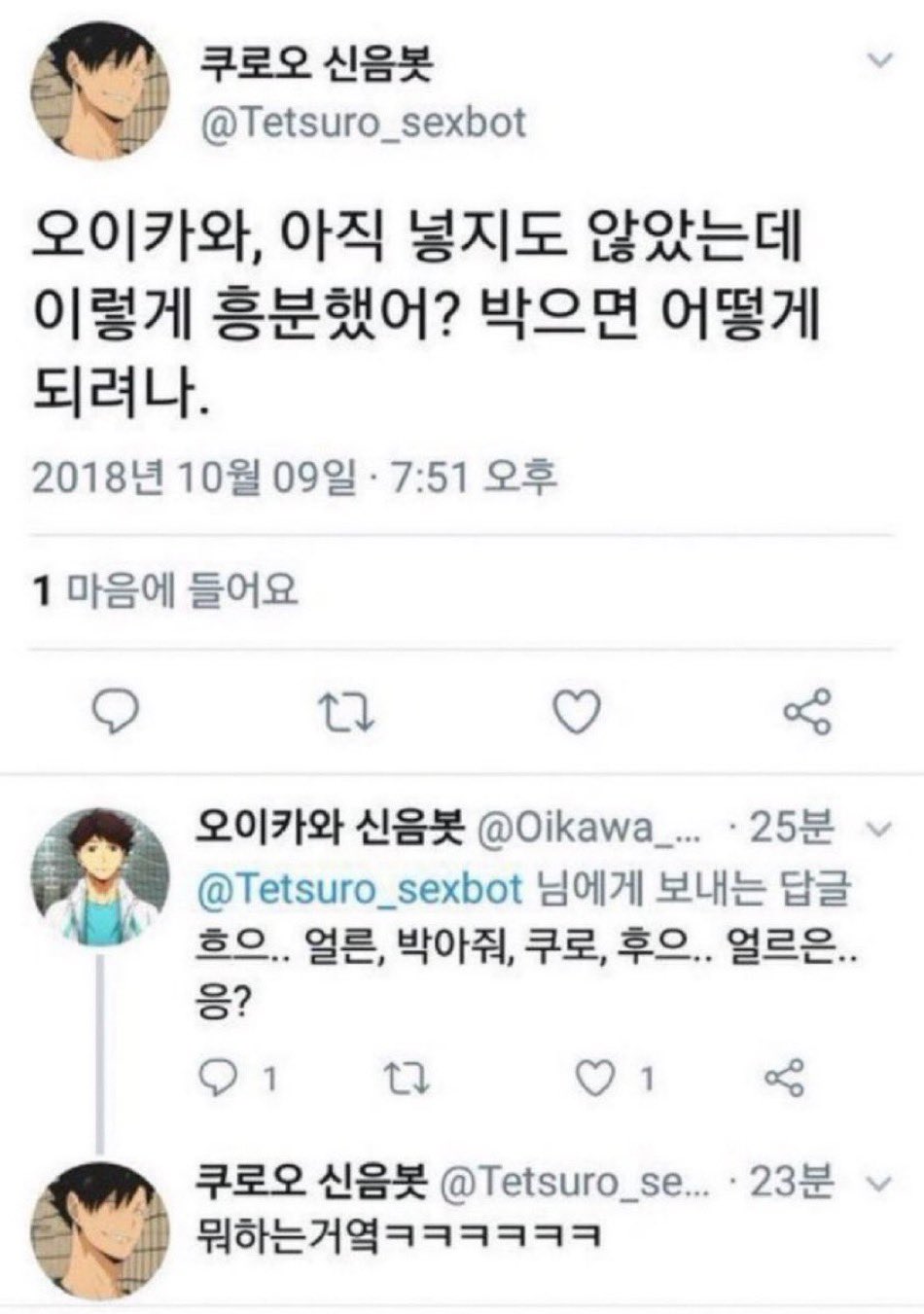View the '1 마음에 들어요' likes list
This screenshot has height=1314, width=924.
165,589
